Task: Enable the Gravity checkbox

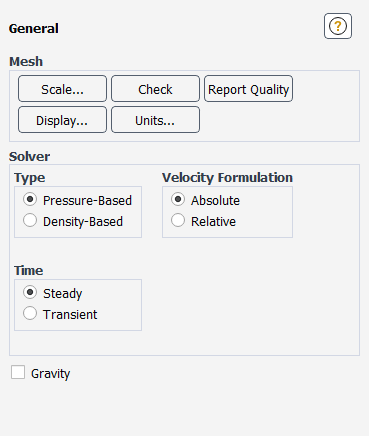Action: pyautogui.click(x=18, y=372)
